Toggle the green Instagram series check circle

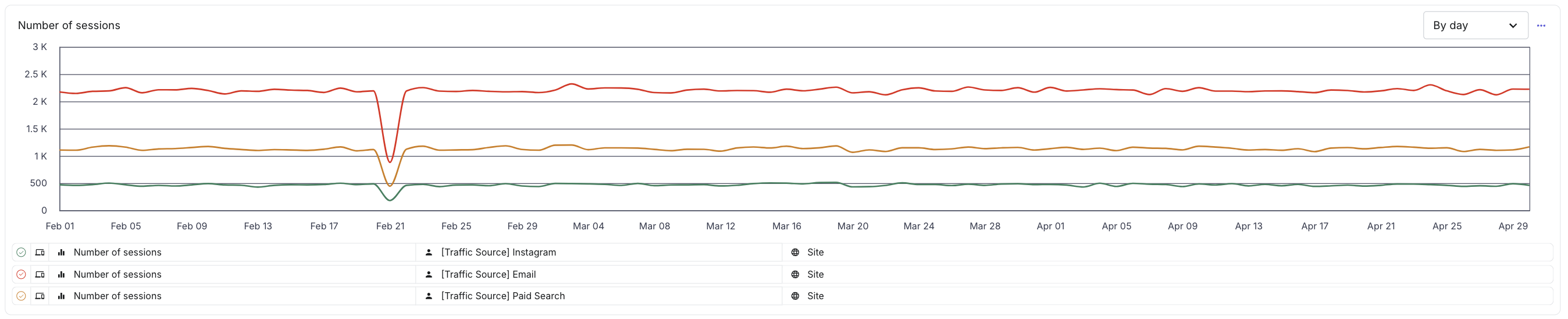(x=22, y=252)
